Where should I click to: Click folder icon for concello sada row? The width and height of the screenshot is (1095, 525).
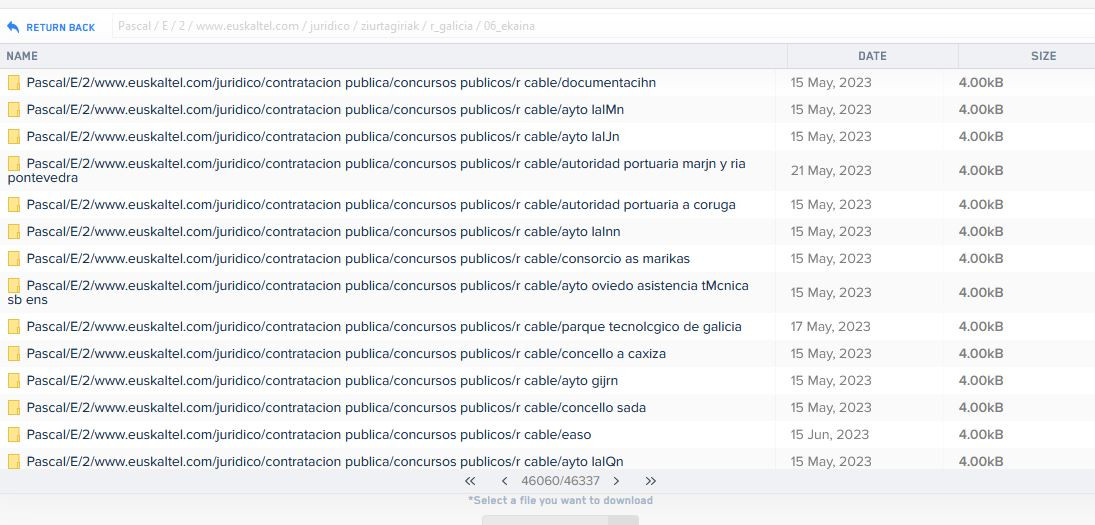pos(14,408)
